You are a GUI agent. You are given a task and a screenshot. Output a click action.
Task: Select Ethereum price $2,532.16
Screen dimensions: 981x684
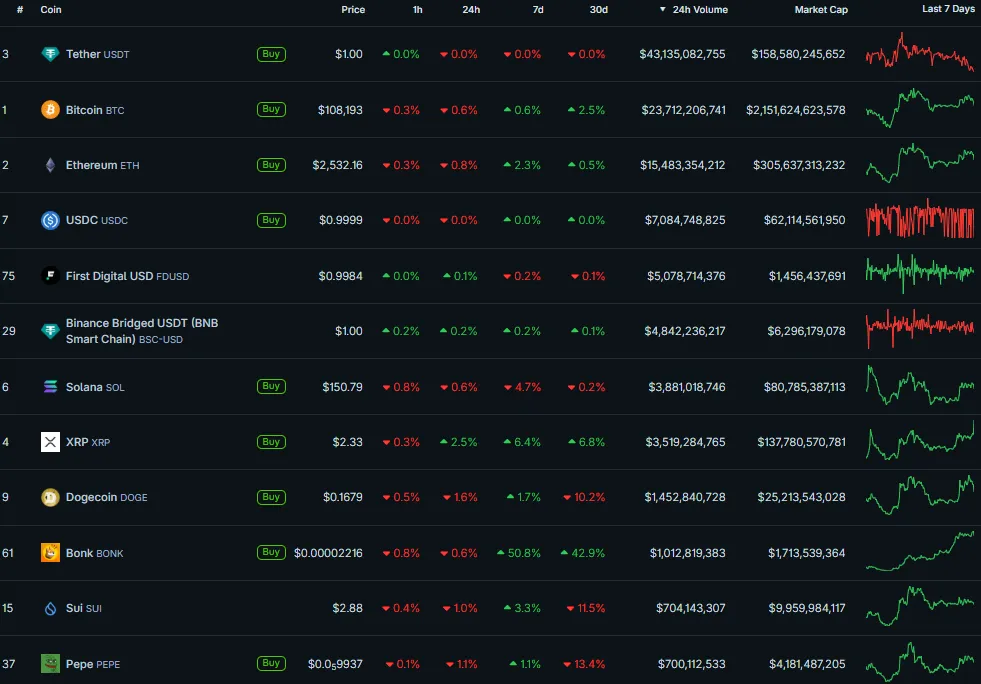[337, 165]
